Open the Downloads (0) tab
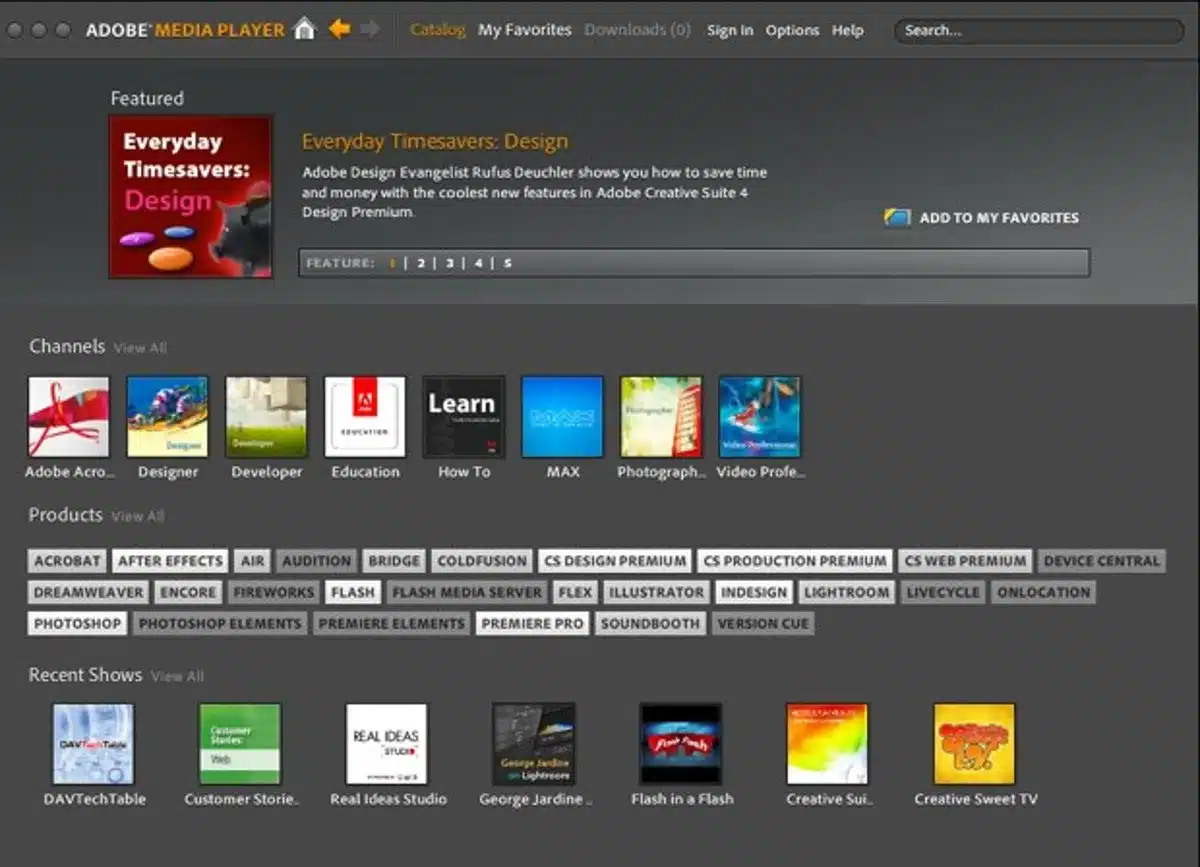 point(638,30)
